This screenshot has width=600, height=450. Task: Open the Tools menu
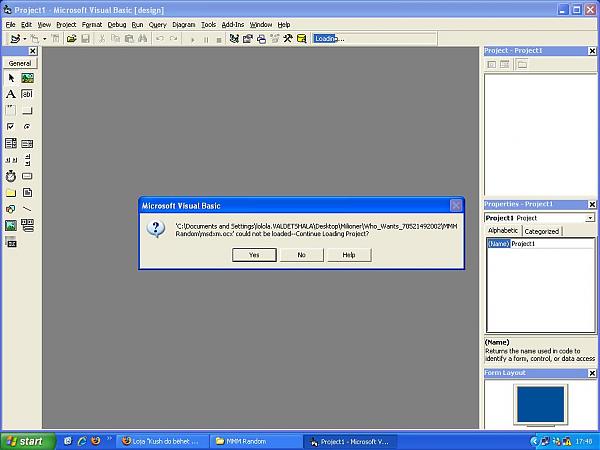click(209, 24)
